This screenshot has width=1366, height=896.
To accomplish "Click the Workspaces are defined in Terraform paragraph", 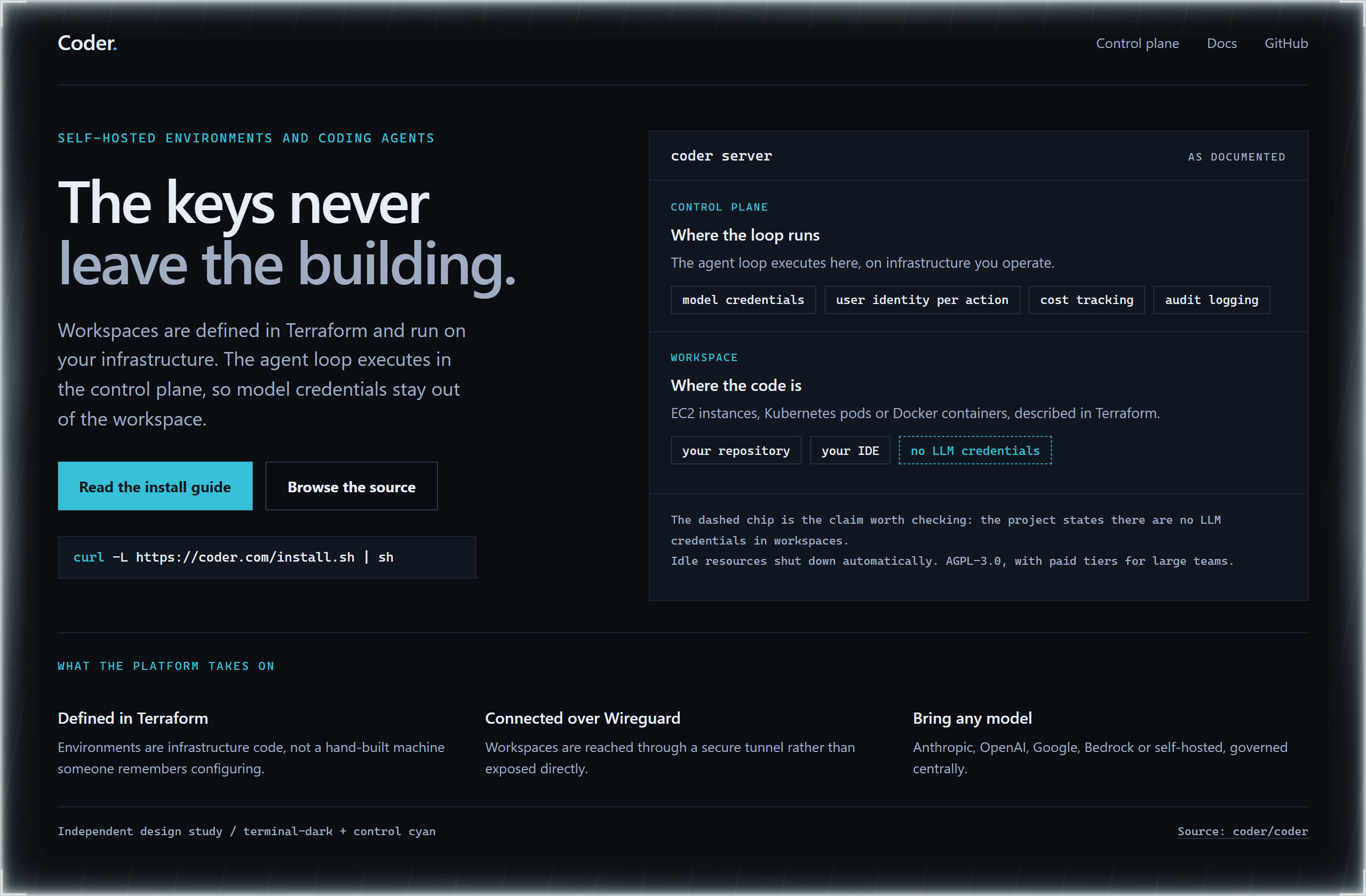I will click(261, 374).
